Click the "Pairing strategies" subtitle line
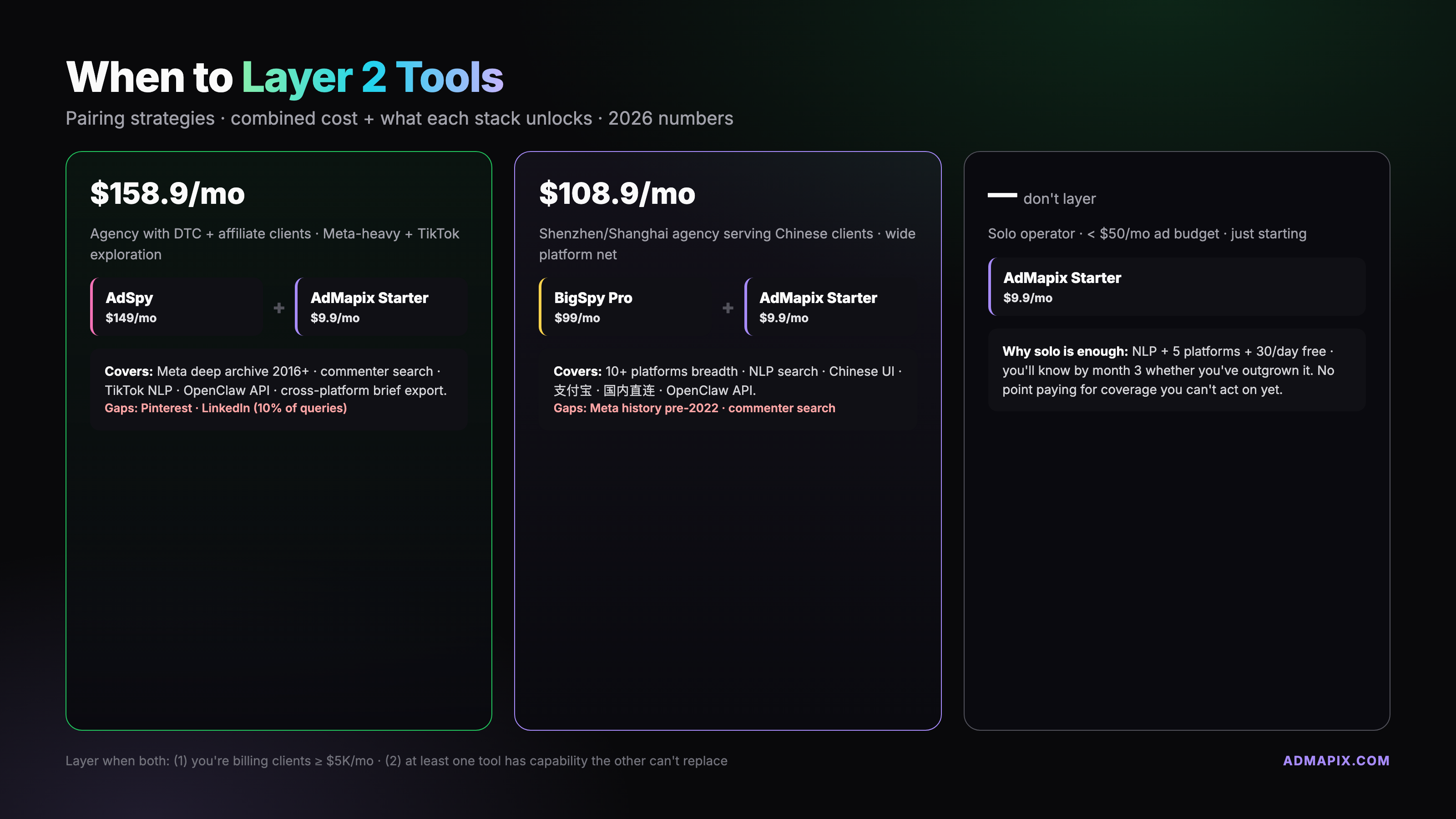 tap(399, 118)
